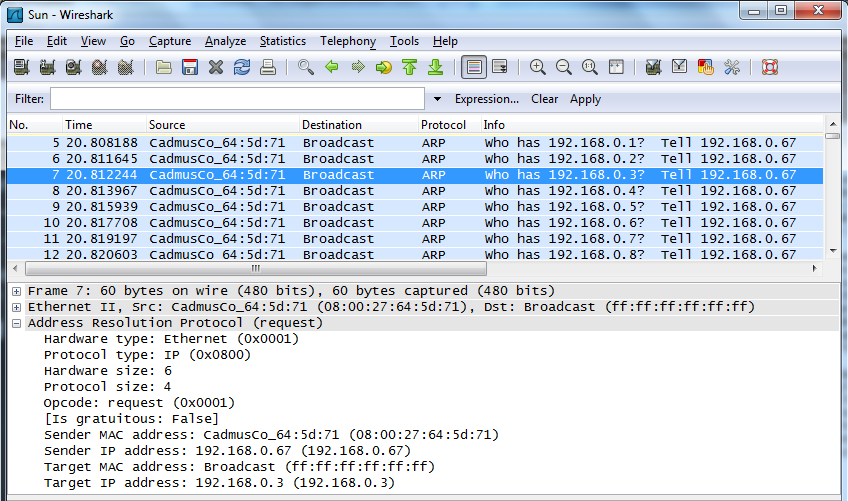Go to specific packet number icon

click(383, 67)
